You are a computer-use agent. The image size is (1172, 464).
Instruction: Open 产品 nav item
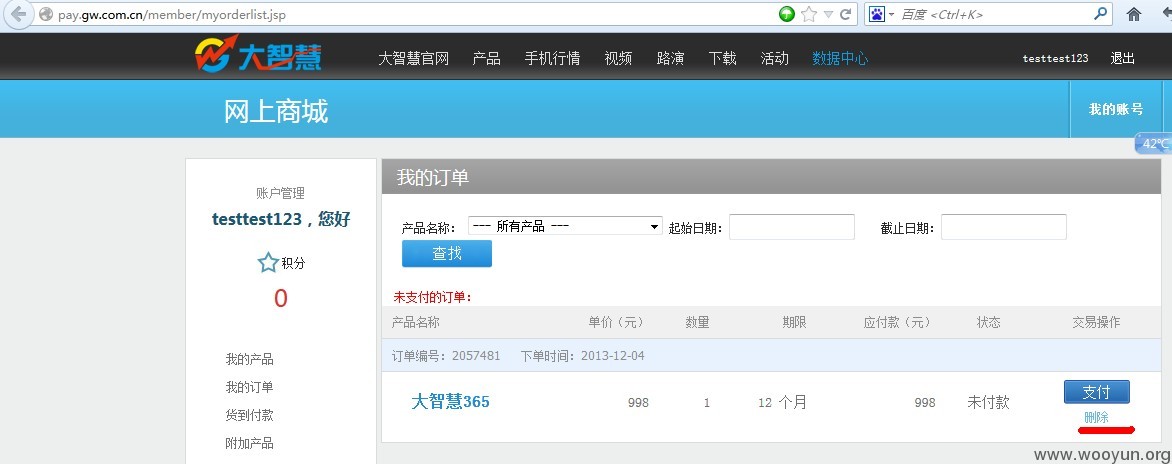[x=487, y=58]
